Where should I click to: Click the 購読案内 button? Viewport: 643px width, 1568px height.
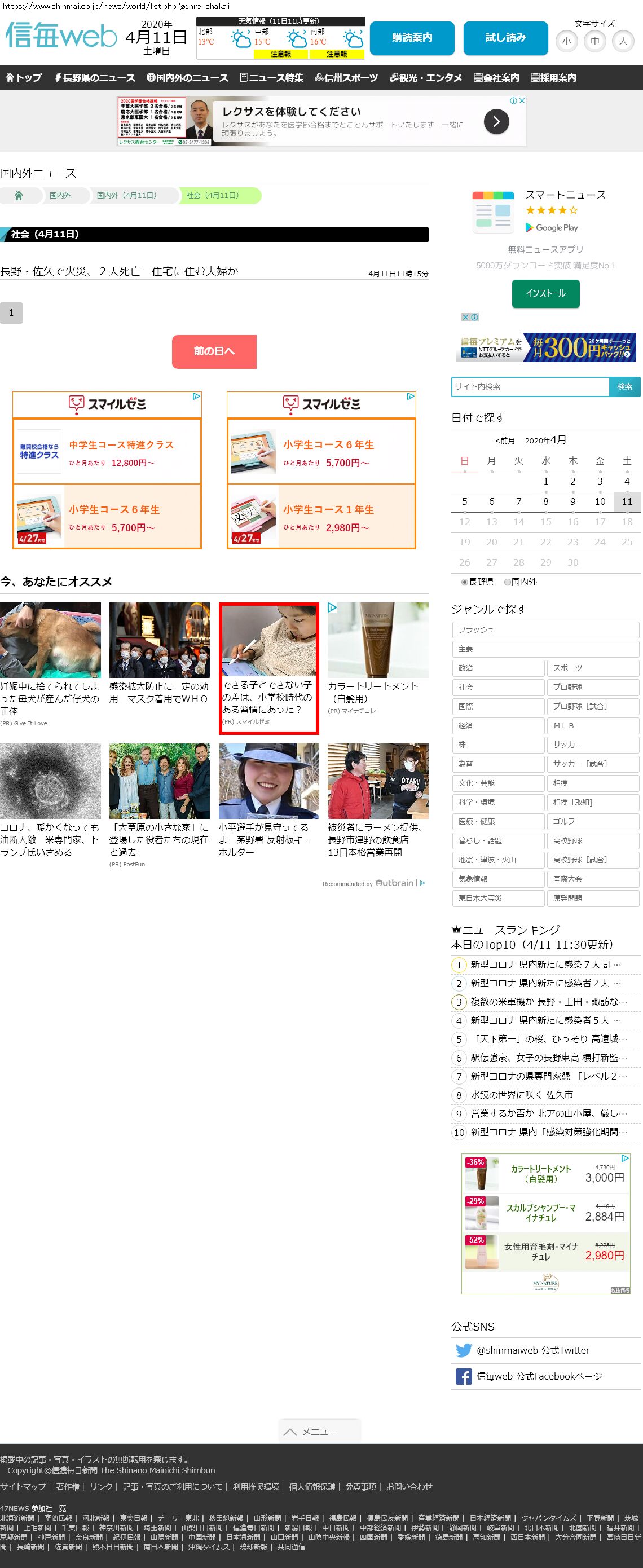click(x=412, y=38)
